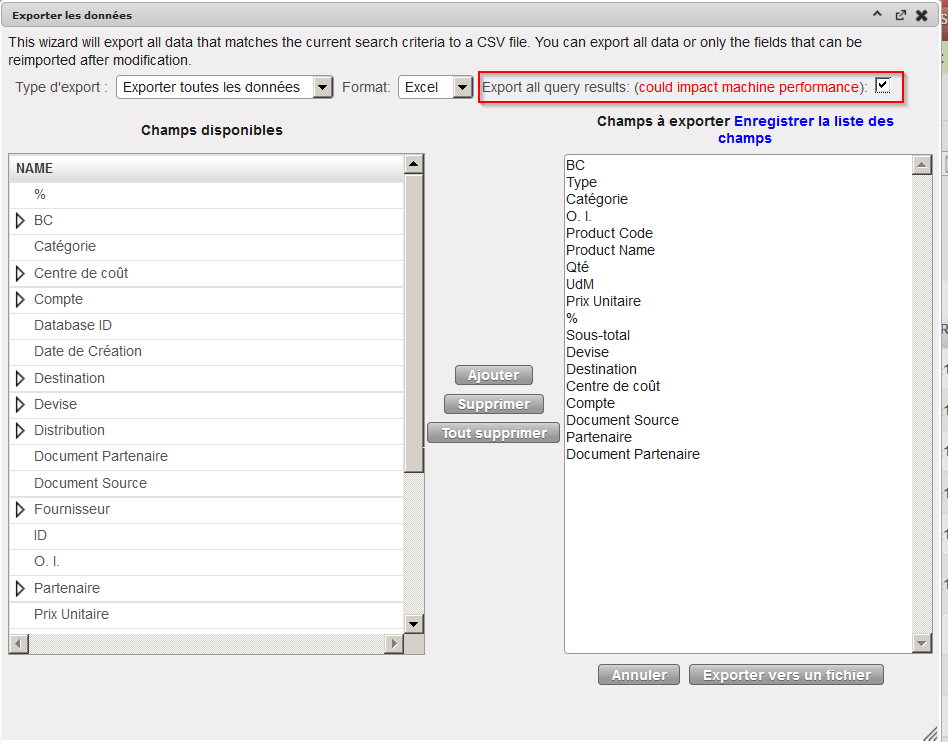The height and width of the screenshot is (742, 948).
Task: Select Document Partenaire in available fields
Action: coord(206,457)
